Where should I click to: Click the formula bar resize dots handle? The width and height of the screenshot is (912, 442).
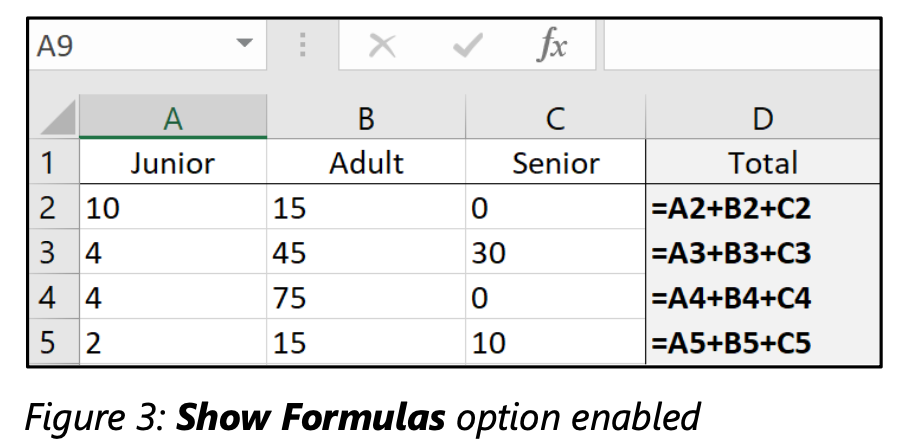coord(304,46)
